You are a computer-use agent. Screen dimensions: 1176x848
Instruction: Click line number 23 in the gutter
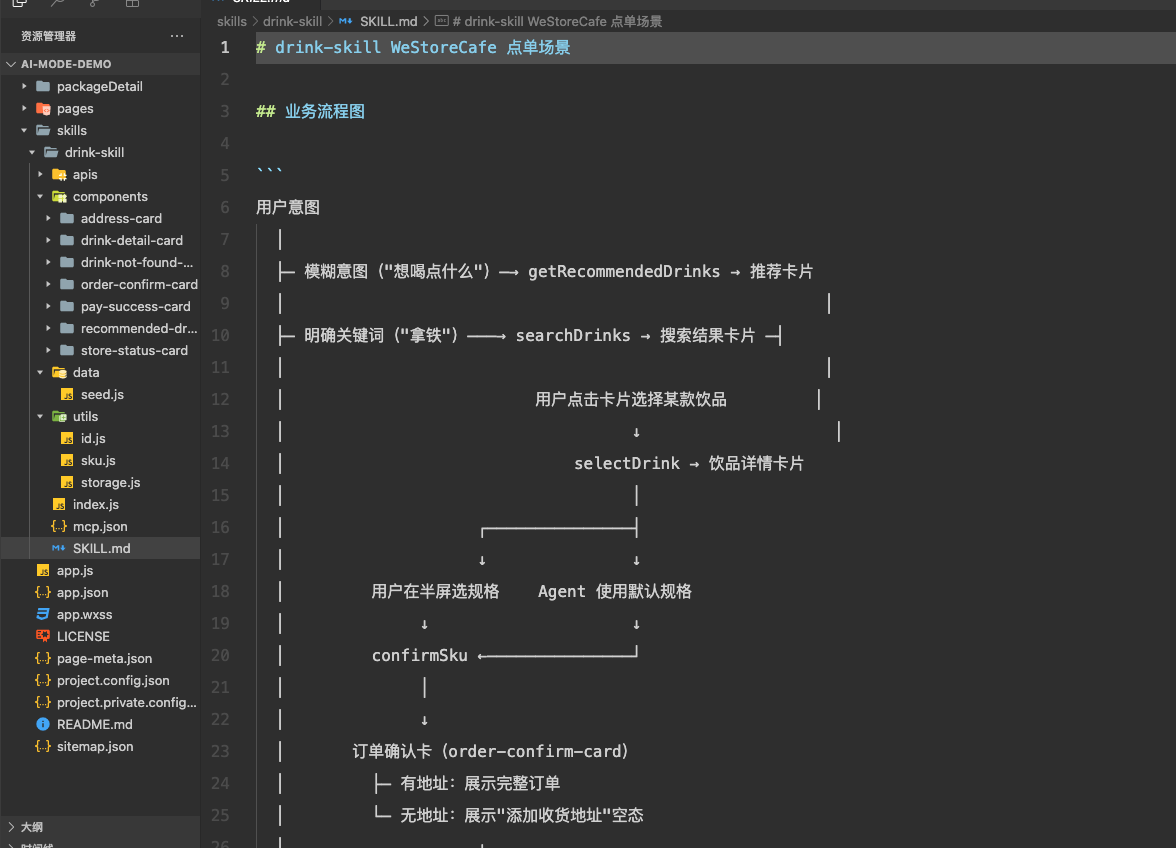(220, 751)
